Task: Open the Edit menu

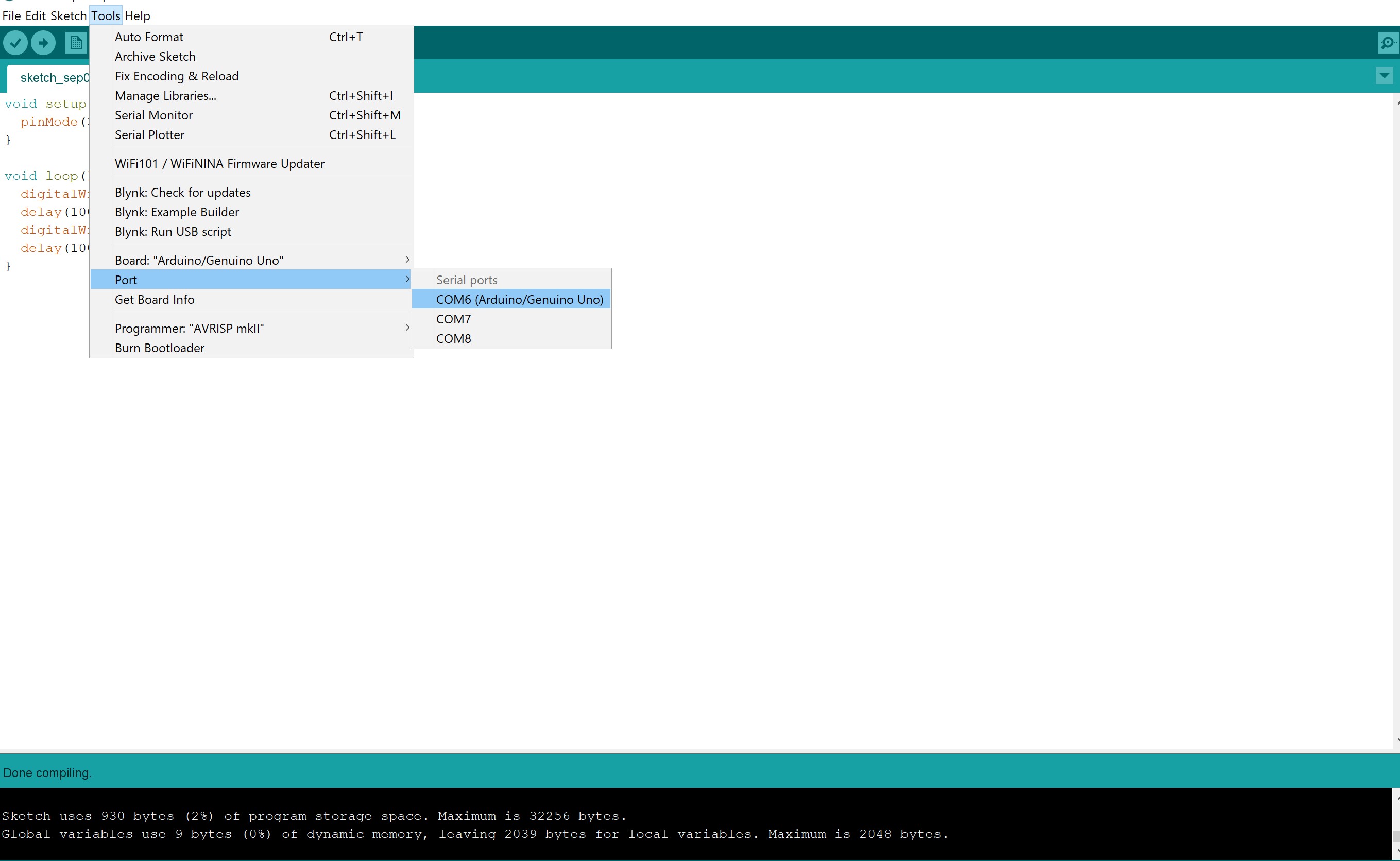Action: (x=36, y=16)
